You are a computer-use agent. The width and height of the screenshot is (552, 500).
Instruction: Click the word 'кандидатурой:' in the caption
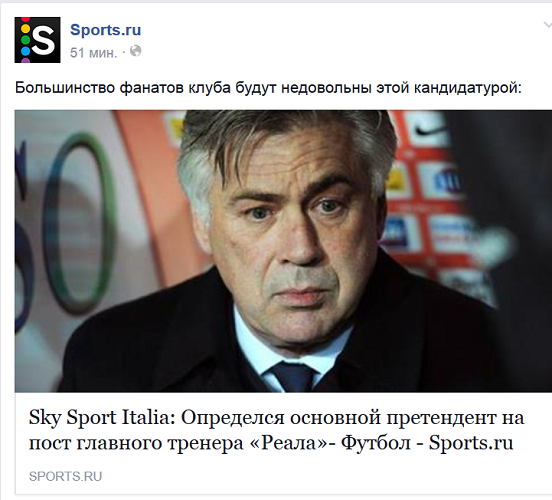click(468, 88)
